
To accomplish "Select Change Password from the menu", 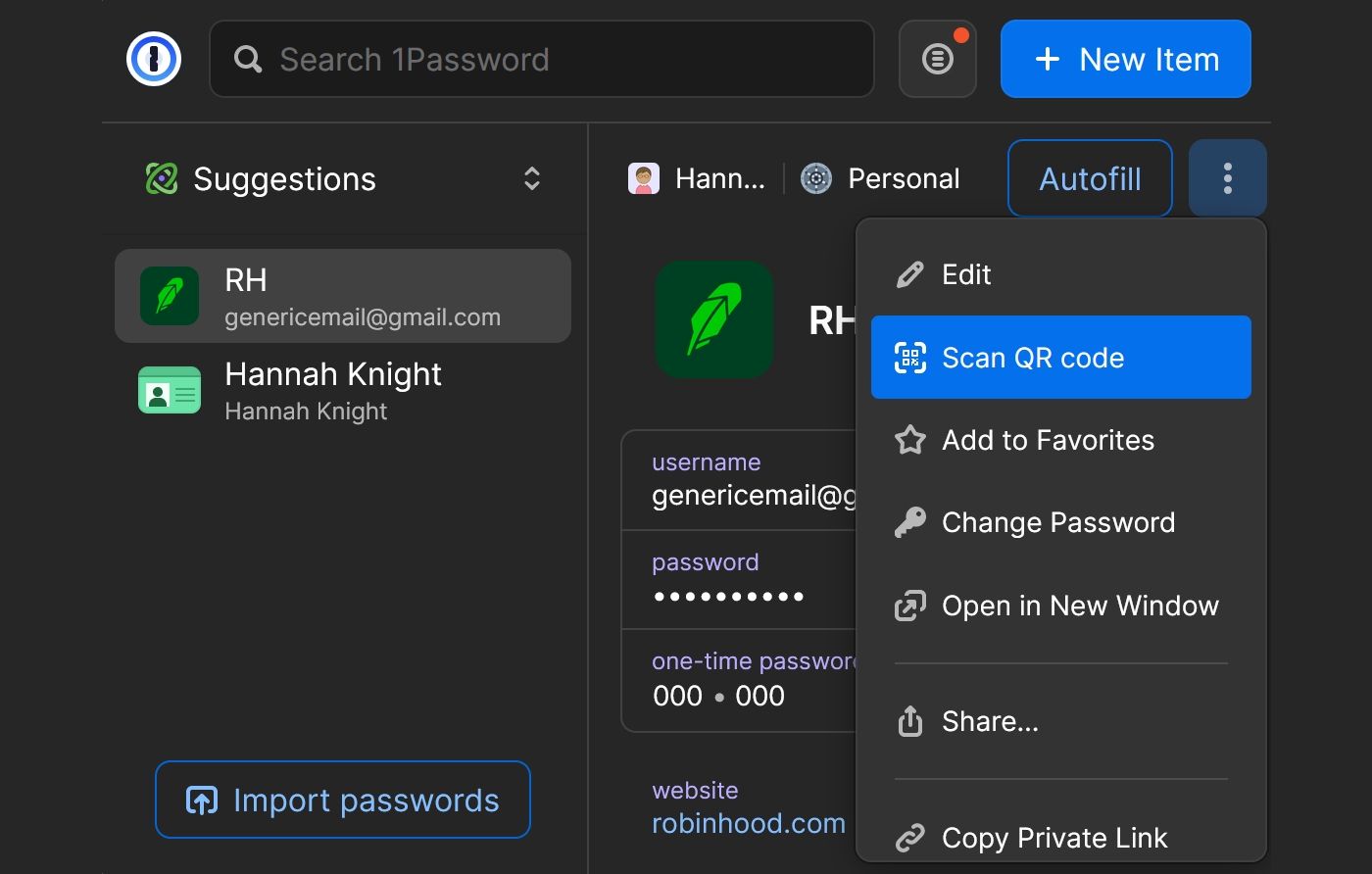I will pyautogui.click(x=1058, y=522).
